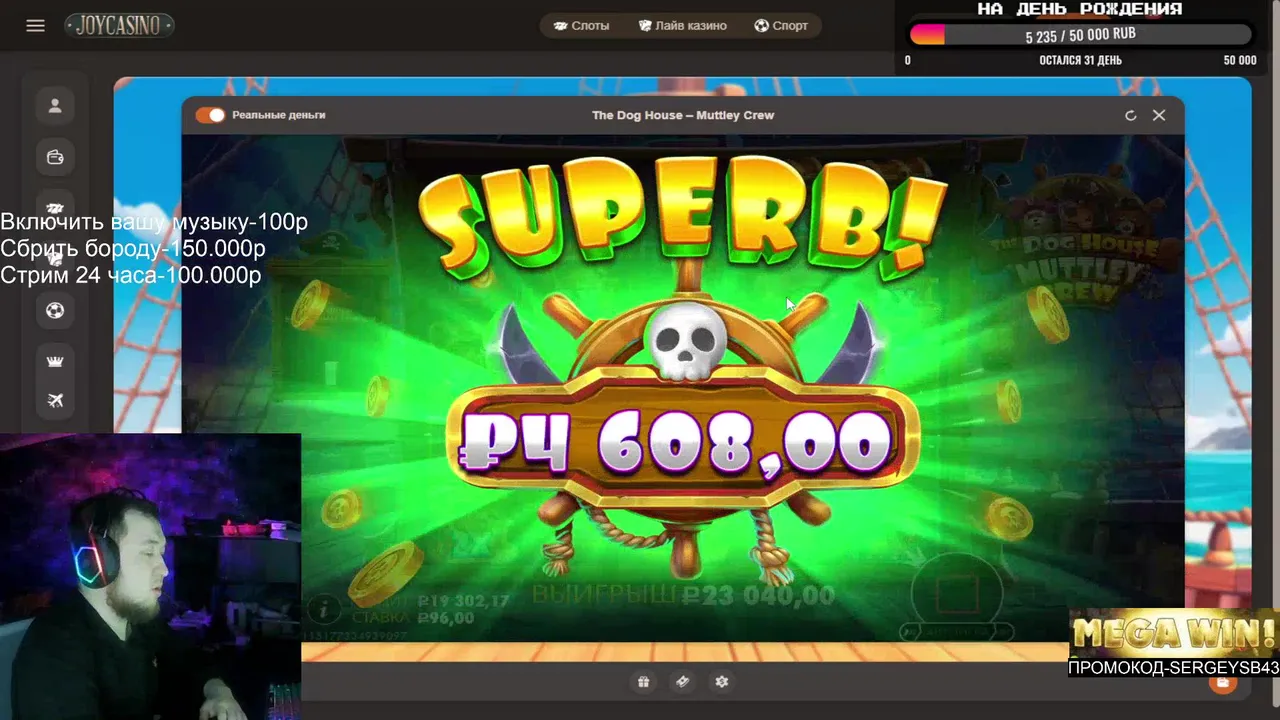Open the ticket icon below the game

[682, 682]
